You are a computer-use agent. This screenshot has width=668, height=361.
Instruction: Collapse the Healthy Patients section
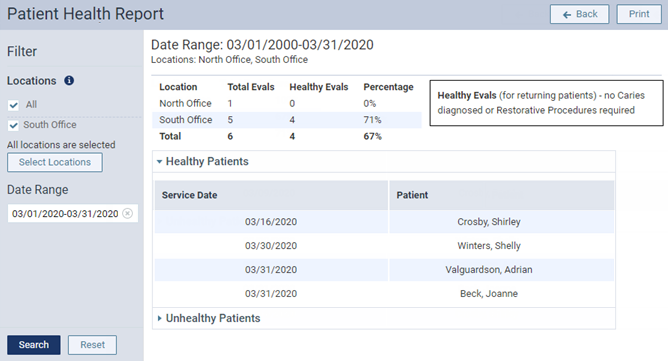click(x=159, y=162)
